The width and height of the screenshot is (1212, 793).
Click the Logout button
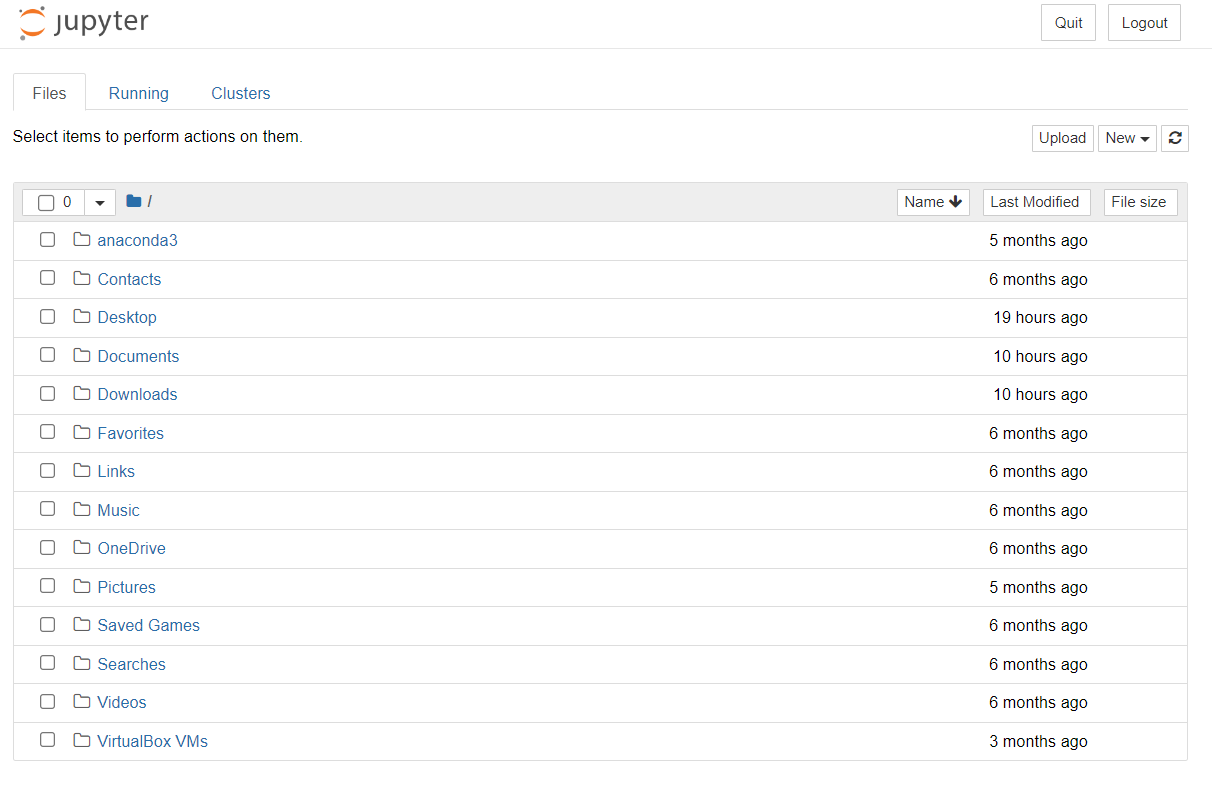(x=1144, y=23)
